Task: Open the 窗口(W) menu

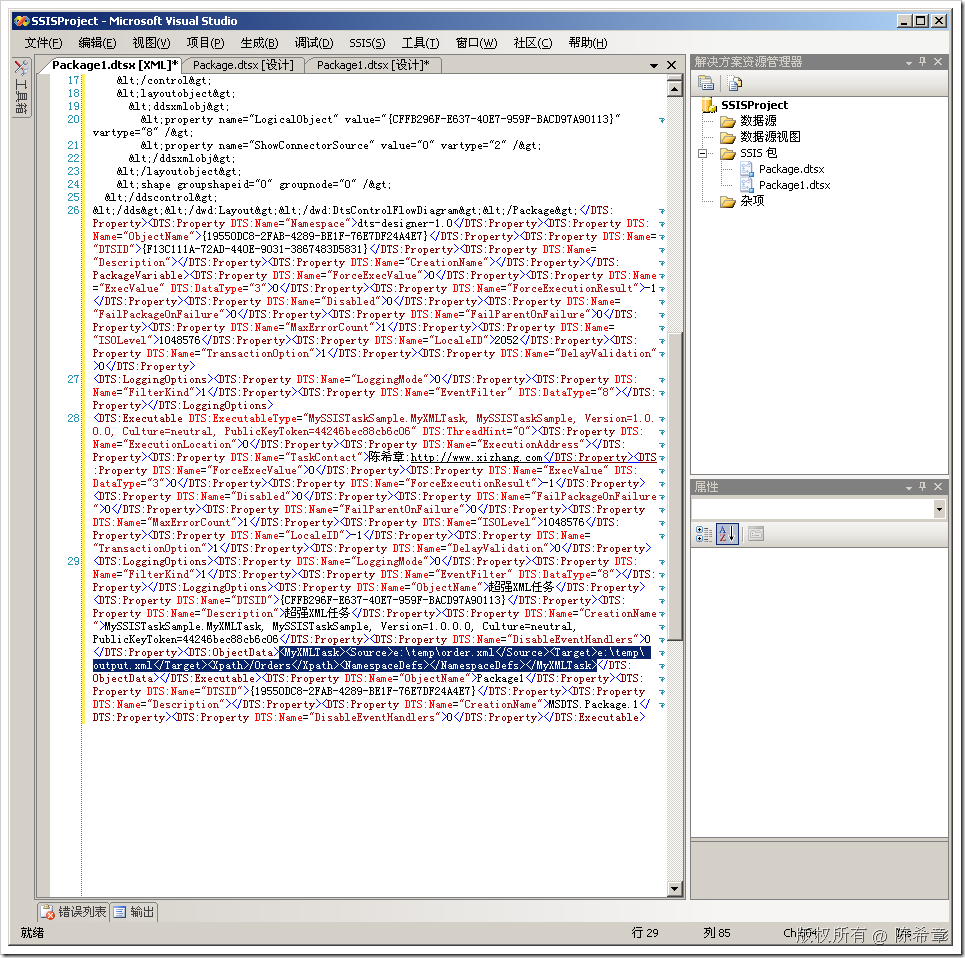Action: (476, 42)
